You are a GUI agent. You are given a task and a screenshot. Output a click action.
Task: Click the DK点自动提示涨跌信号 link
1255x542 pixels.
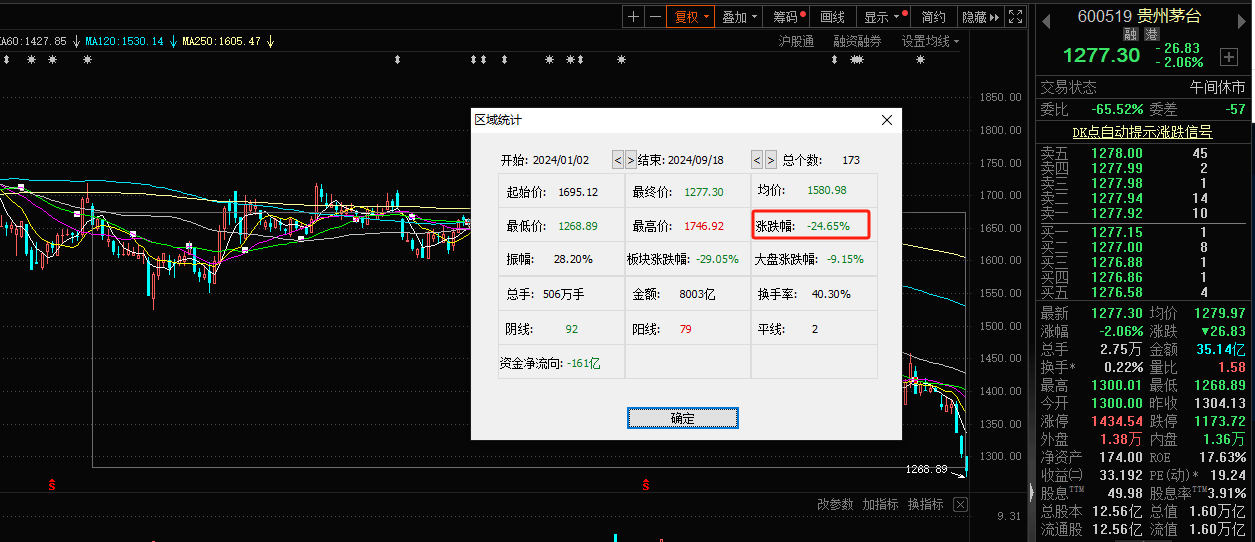click(x=1142, y=131)
